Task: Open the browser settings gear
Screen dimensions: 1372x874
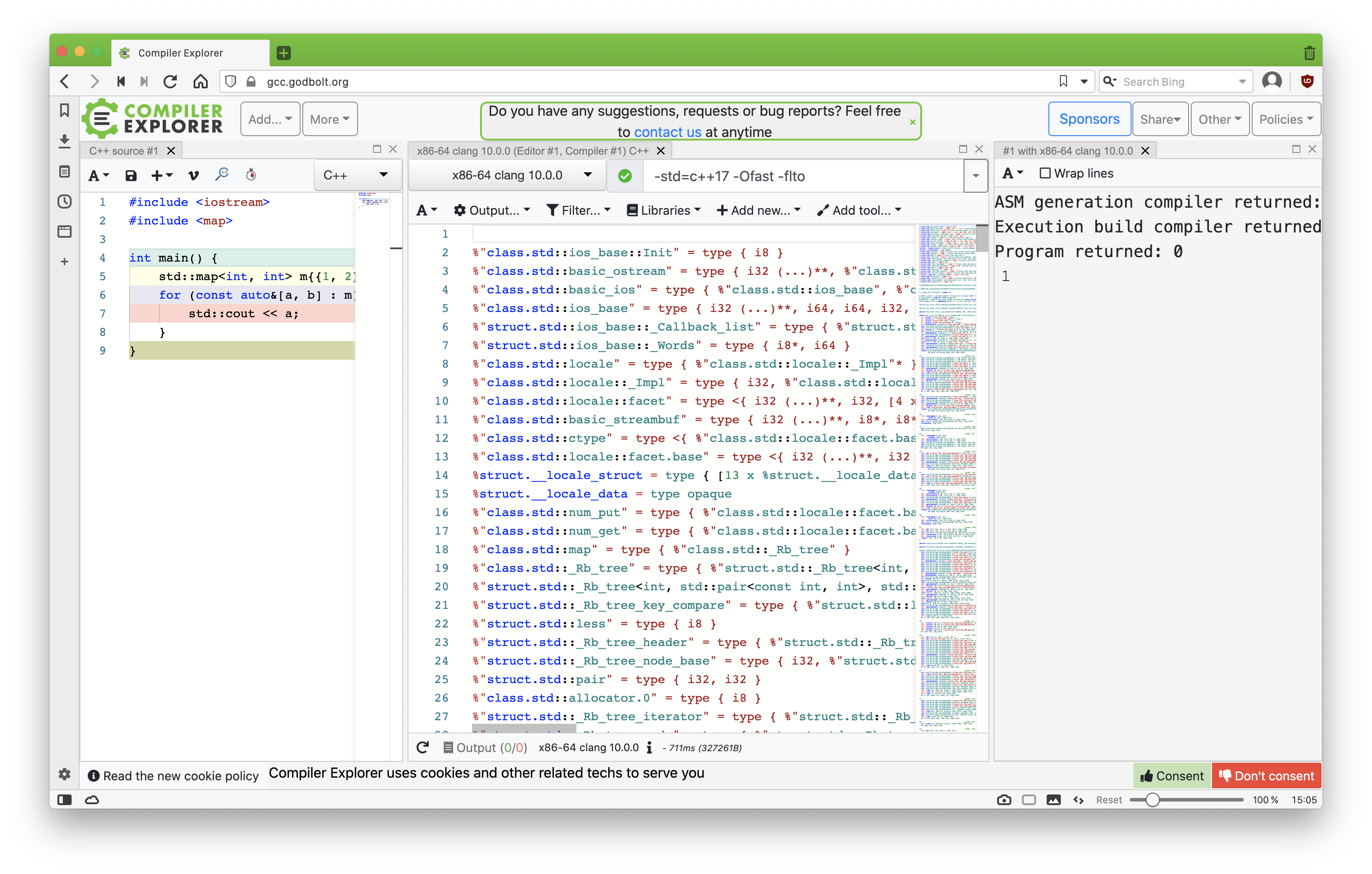Action: 65,774
